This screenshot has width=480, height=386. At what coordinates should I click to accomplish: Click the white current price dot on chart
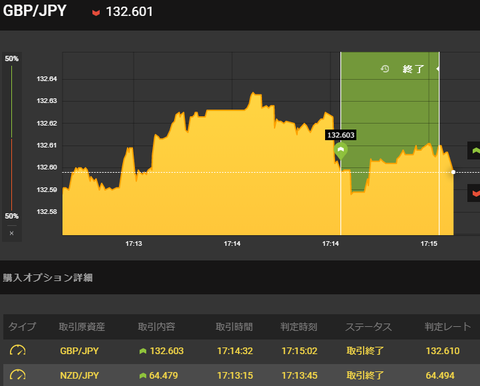(x=453, y=172)
